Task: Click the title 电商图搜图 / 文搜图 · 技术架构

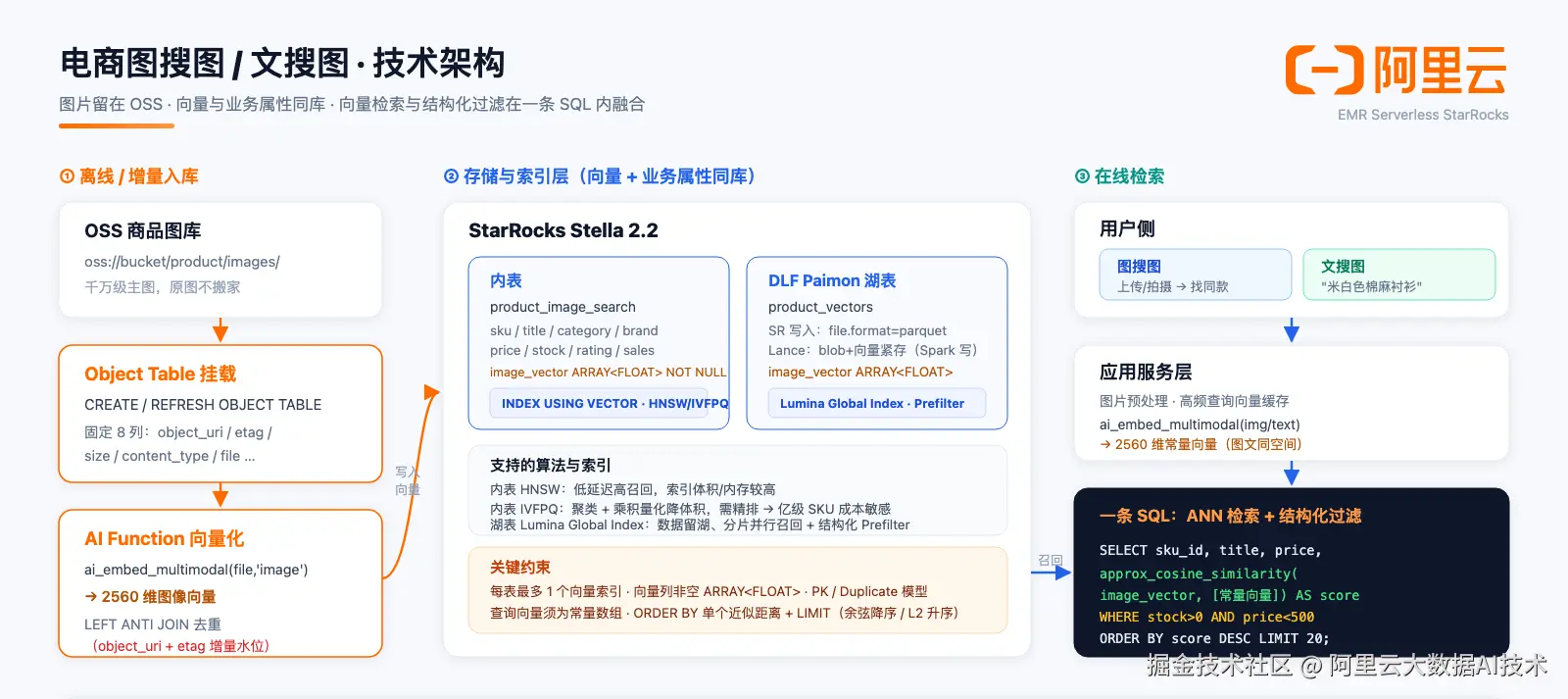Action: click(282, 63)
